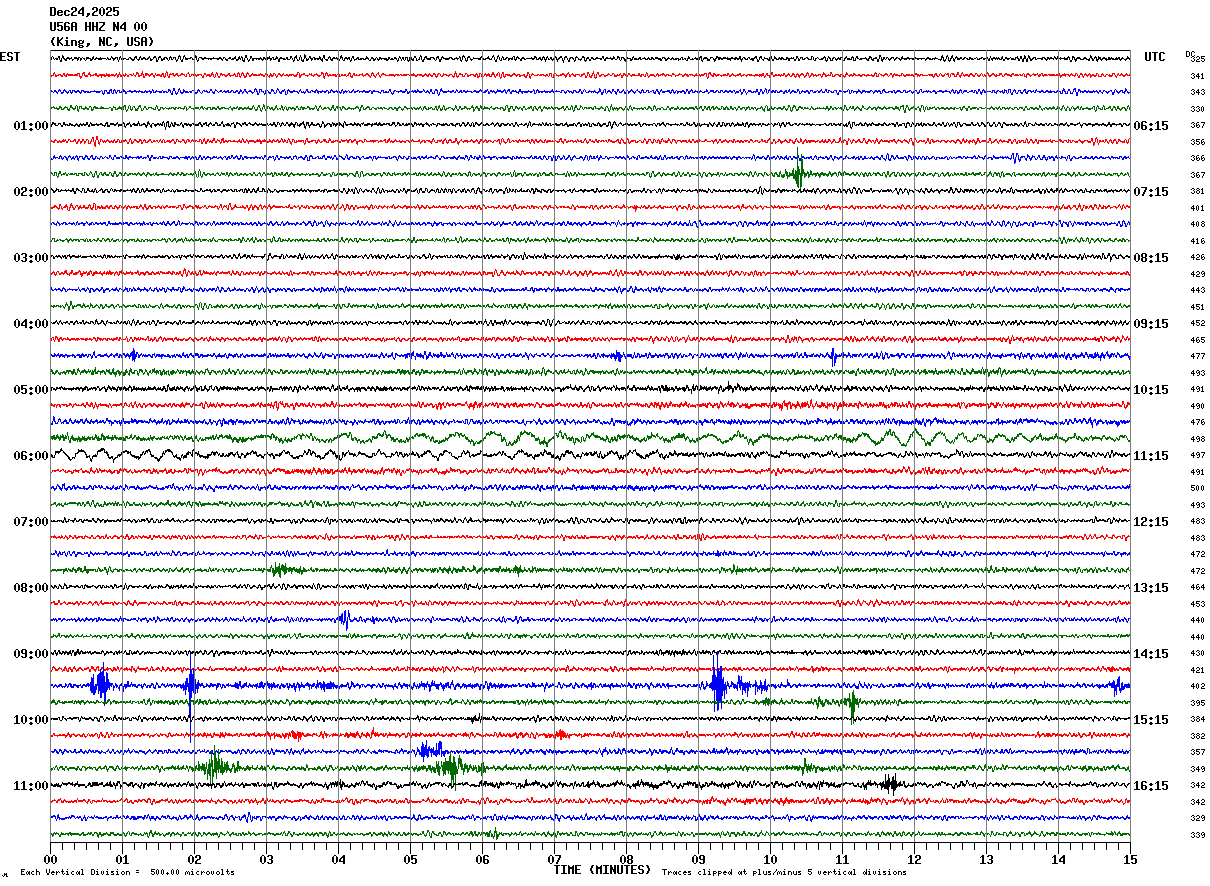Click the UTC timezone label
This screenshot has height=886, width=1210.
click(x=1155, y=57)
